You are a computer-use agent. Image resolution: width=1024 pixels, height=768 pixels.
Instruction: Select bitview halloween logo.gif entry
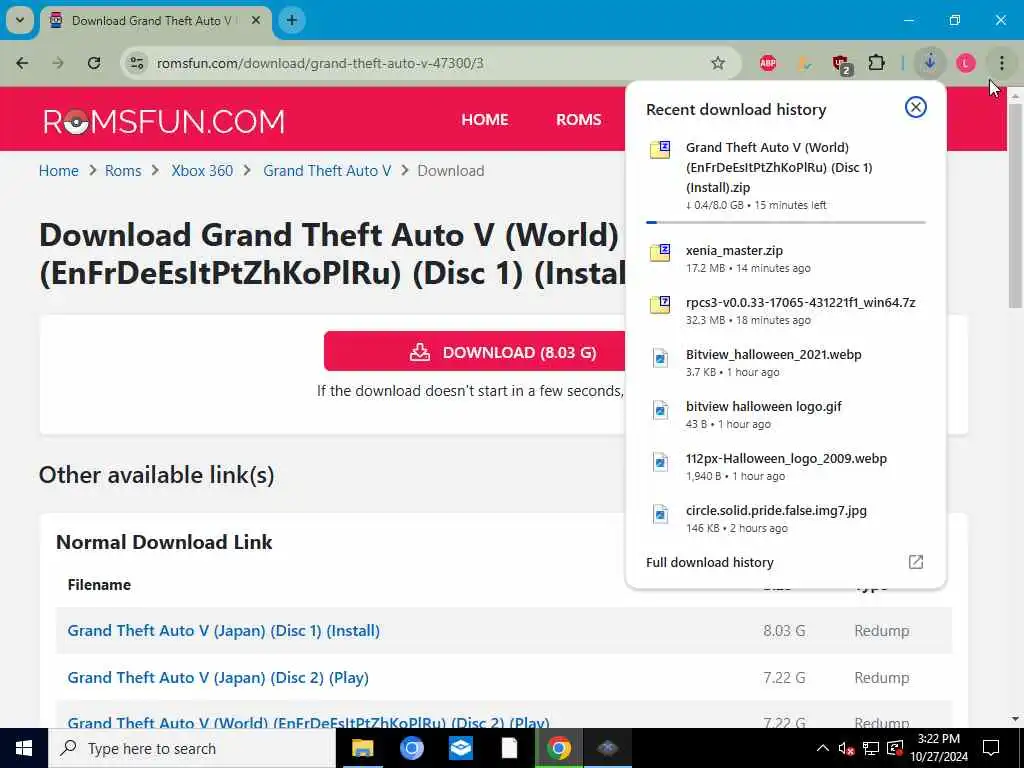coord(786,415)
